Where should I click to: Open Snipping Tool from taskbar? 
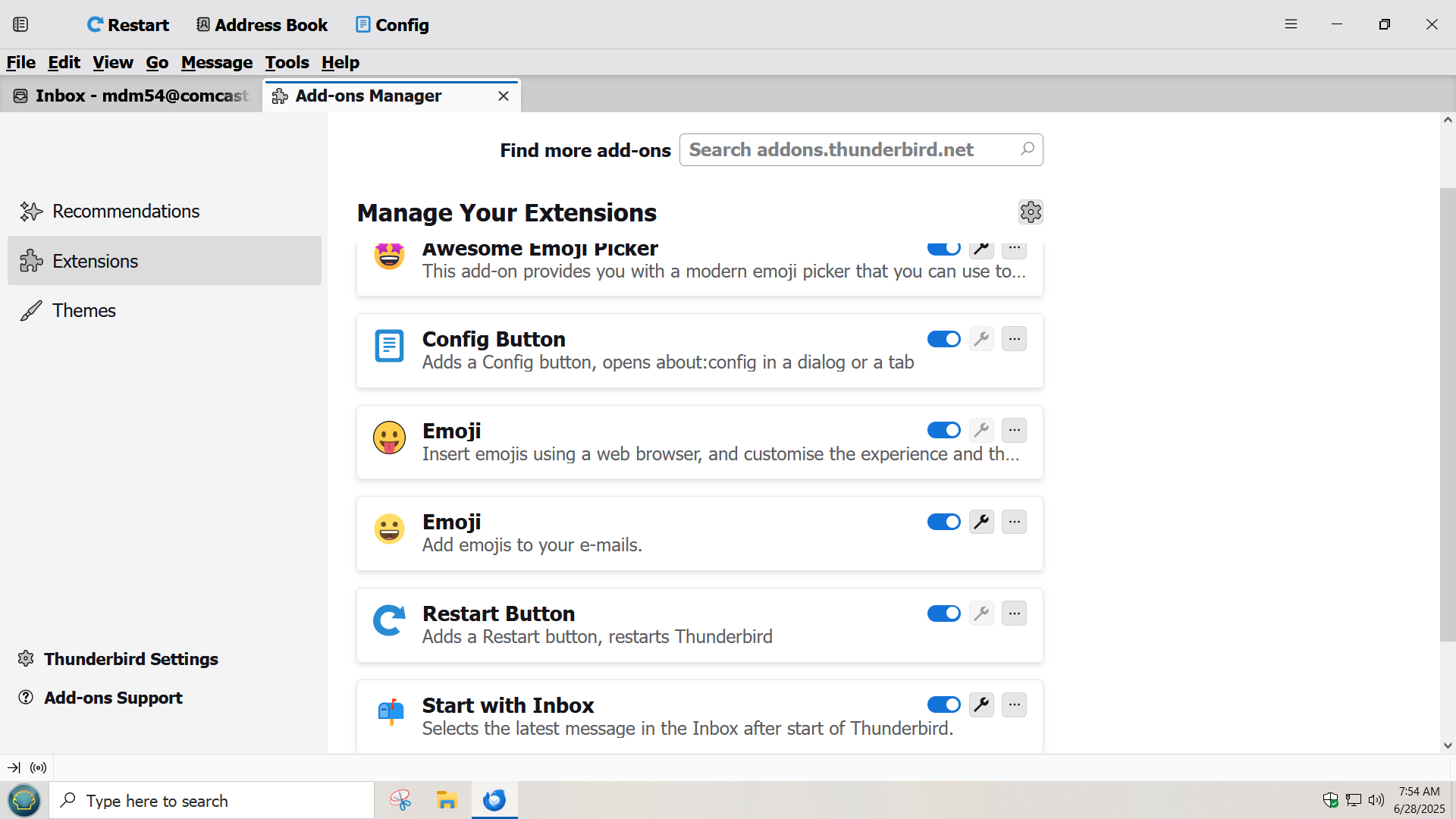[x=400, y=800]
